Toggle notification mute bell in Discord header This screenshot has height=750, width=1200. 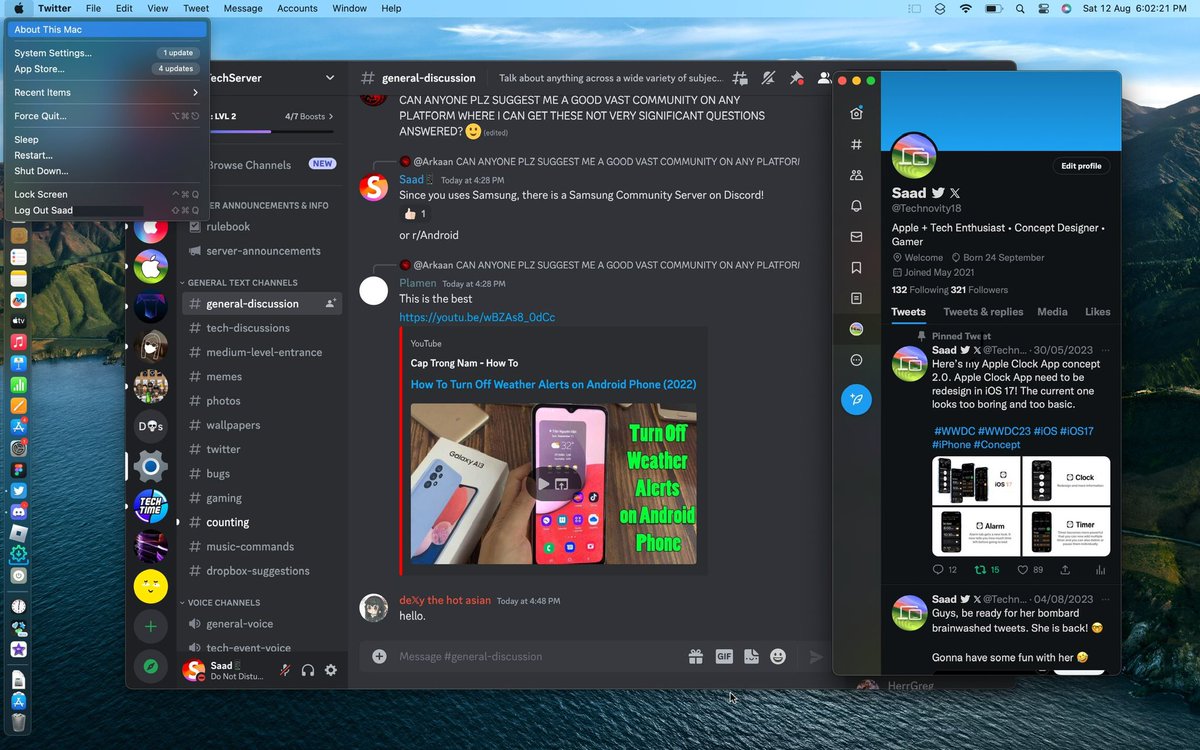point(768,78)
